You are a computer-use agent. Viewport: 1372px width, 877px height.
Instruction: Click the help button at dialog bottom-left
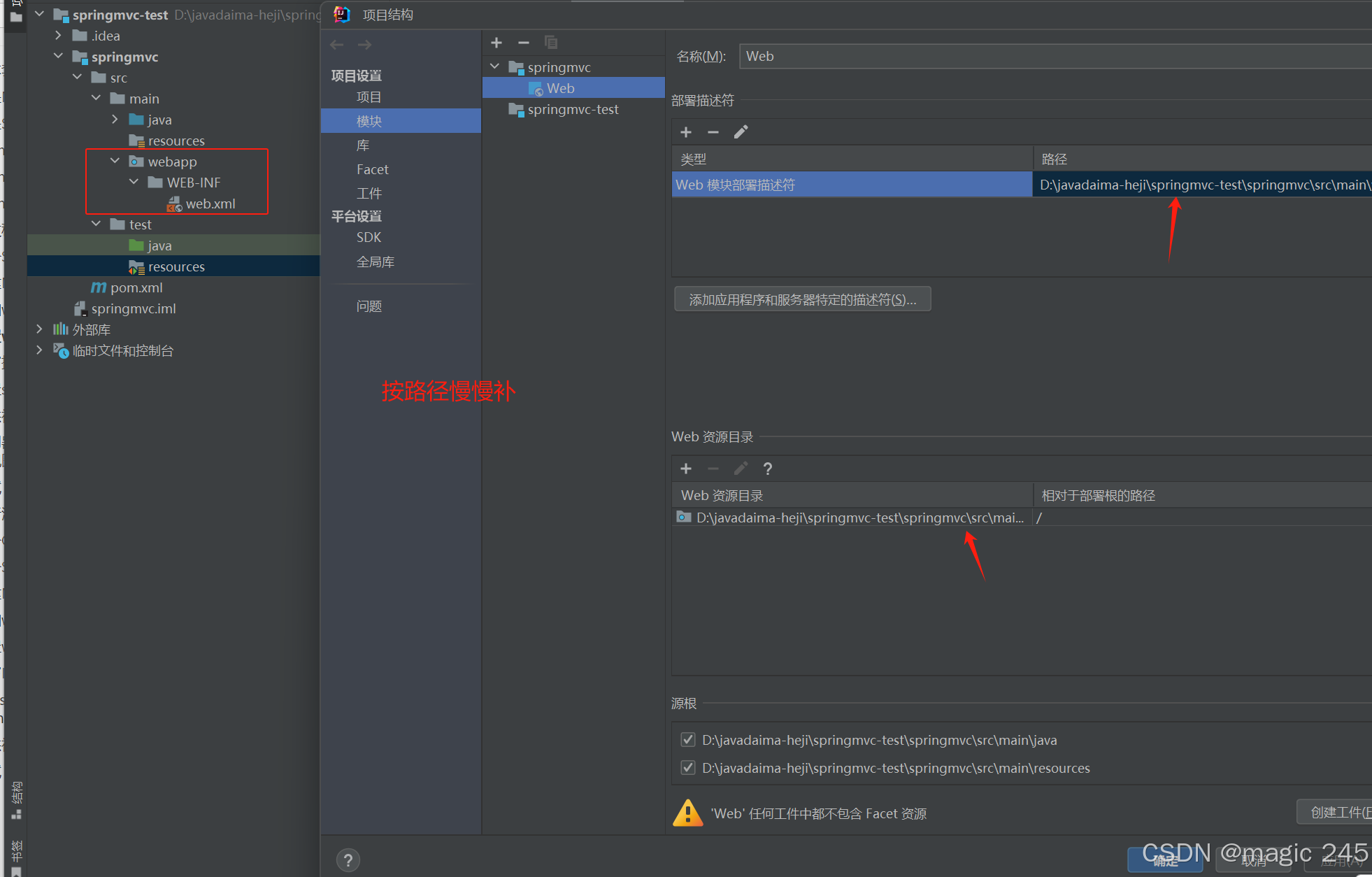(348, 860)
